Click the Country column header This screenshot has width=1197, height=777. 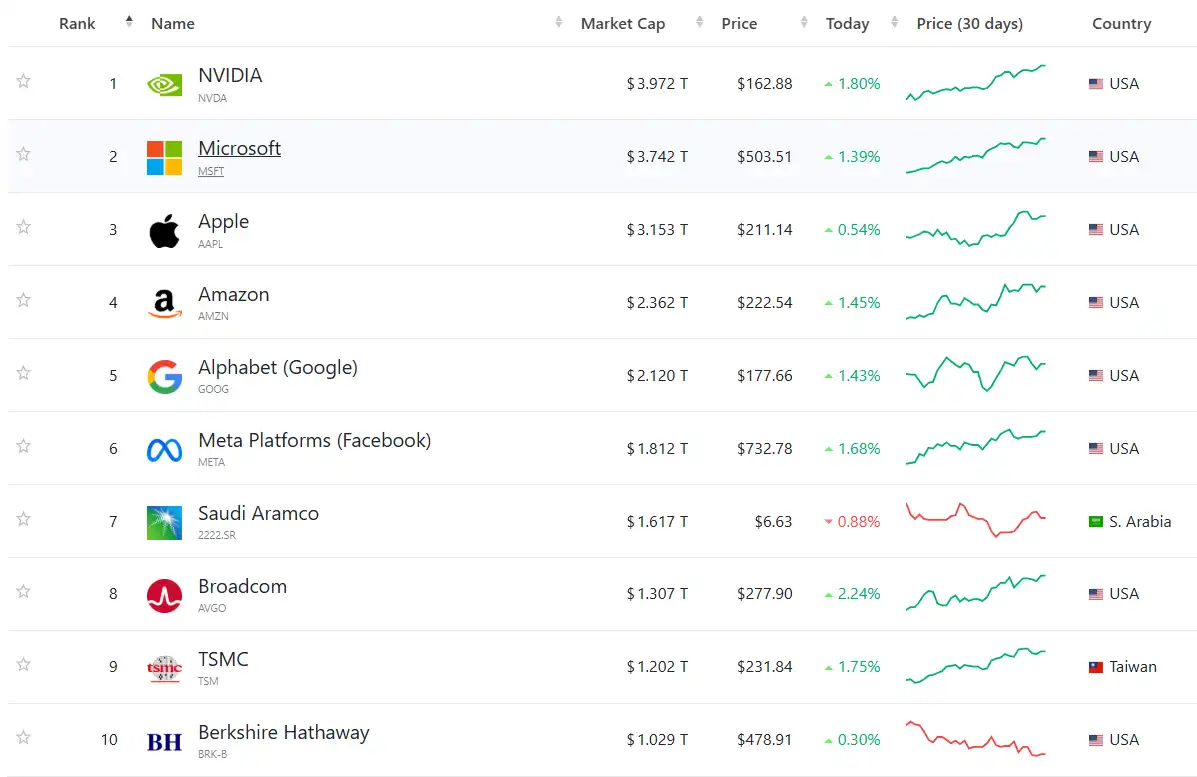(x=1121, y=24)
